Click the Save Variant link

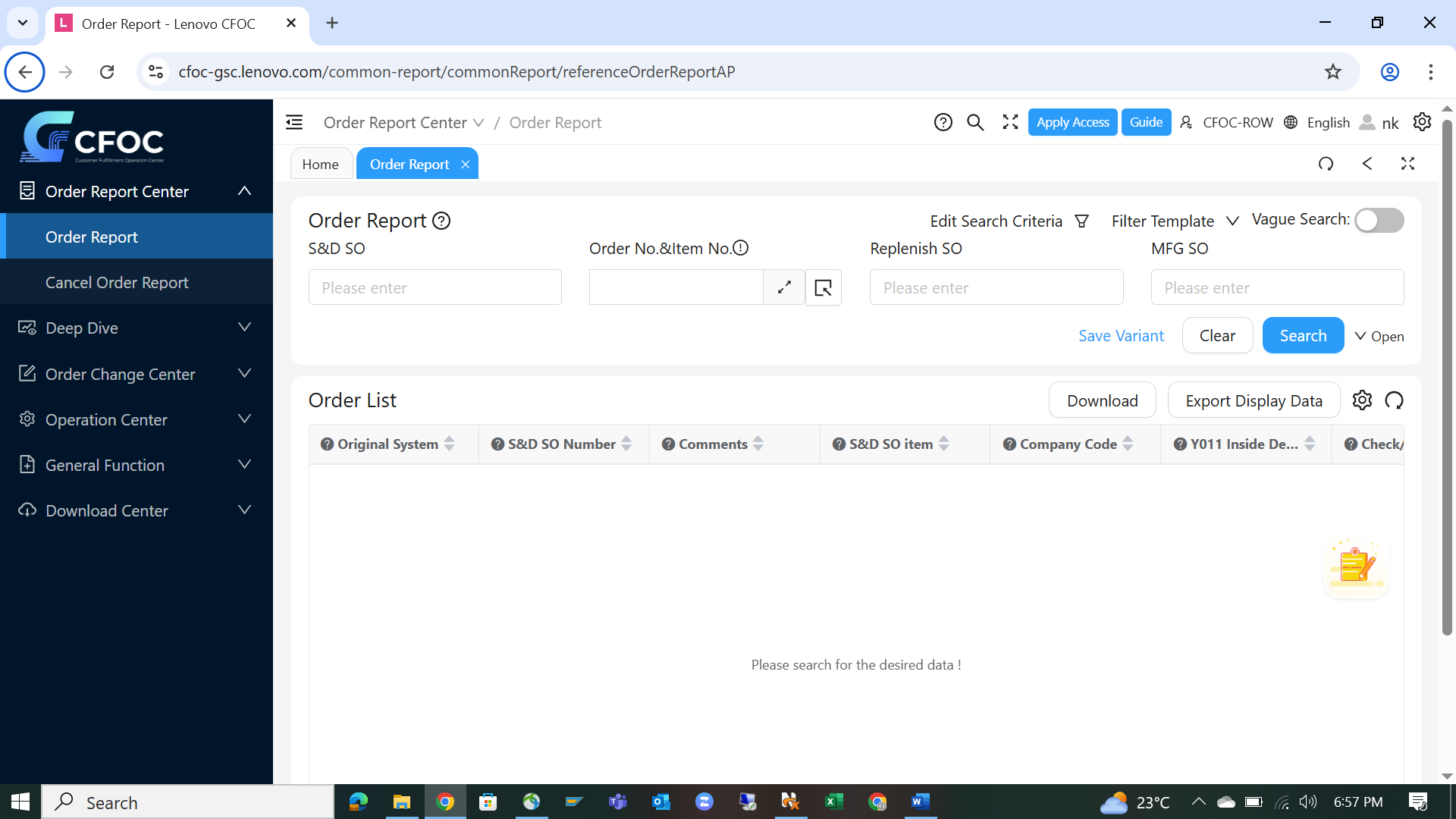pos(1121,336)
